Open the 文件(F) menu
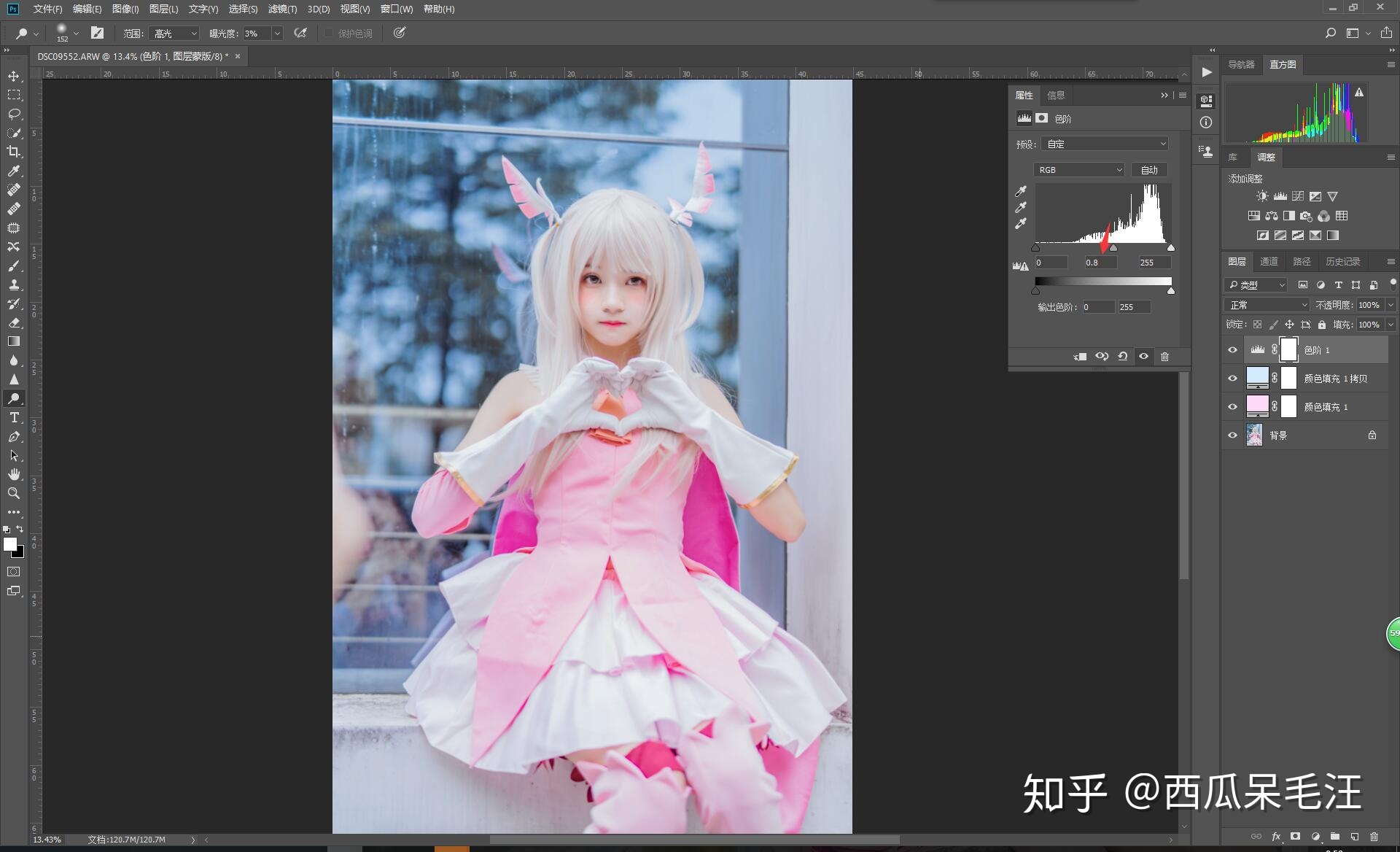The width and height of the screenshot is (1400, 852). (x=47, y=9)
